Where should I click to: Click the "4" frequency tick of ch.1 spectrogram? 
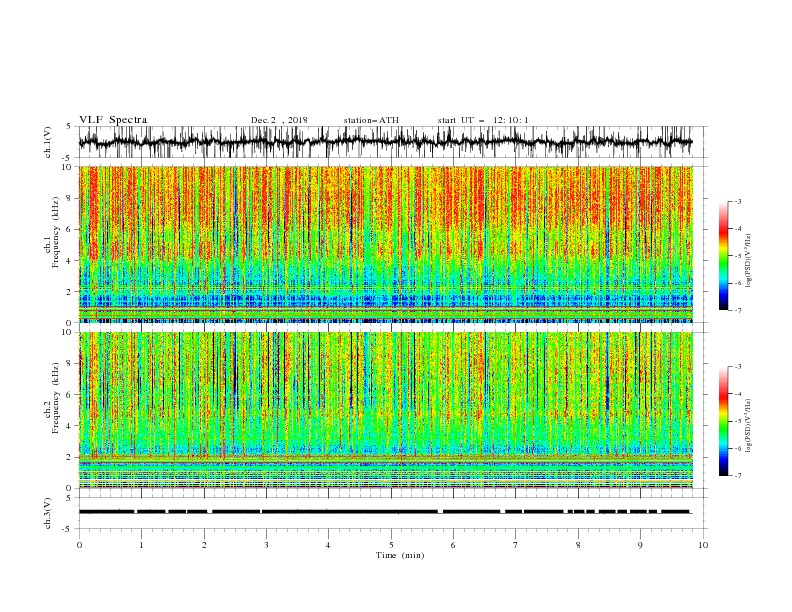pos(71,261)
